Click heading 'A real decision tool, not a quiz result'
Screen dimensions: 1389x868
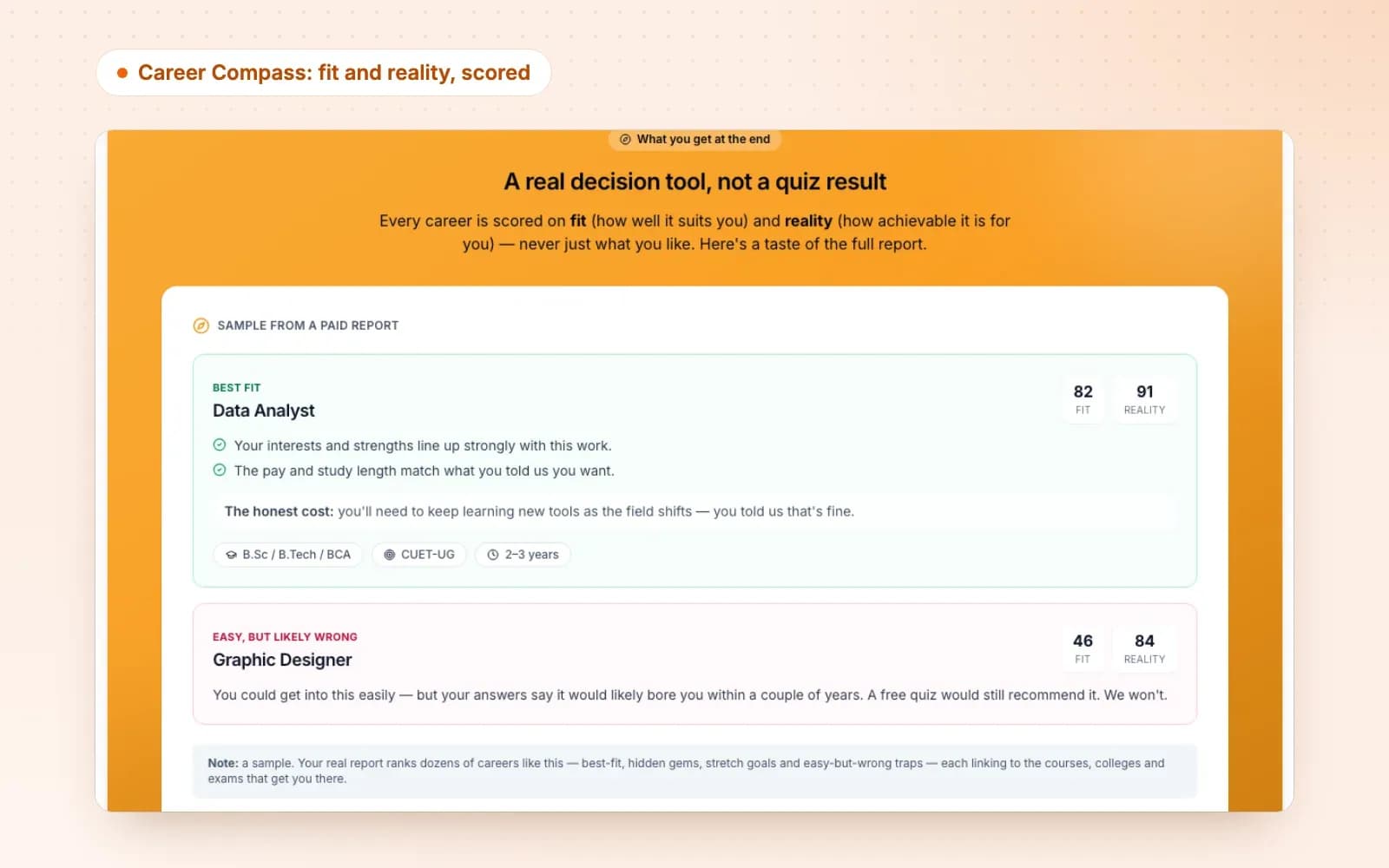click(x=694, y=181)
